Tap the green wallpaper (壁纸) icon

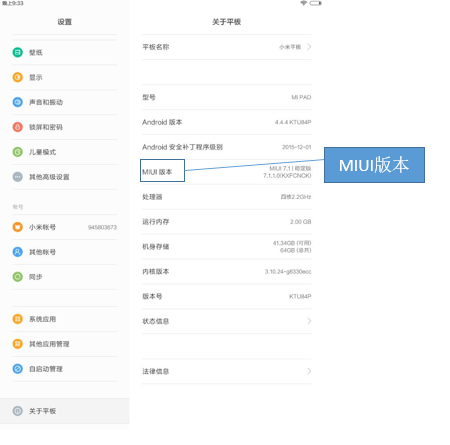click(x=18, y=52)
